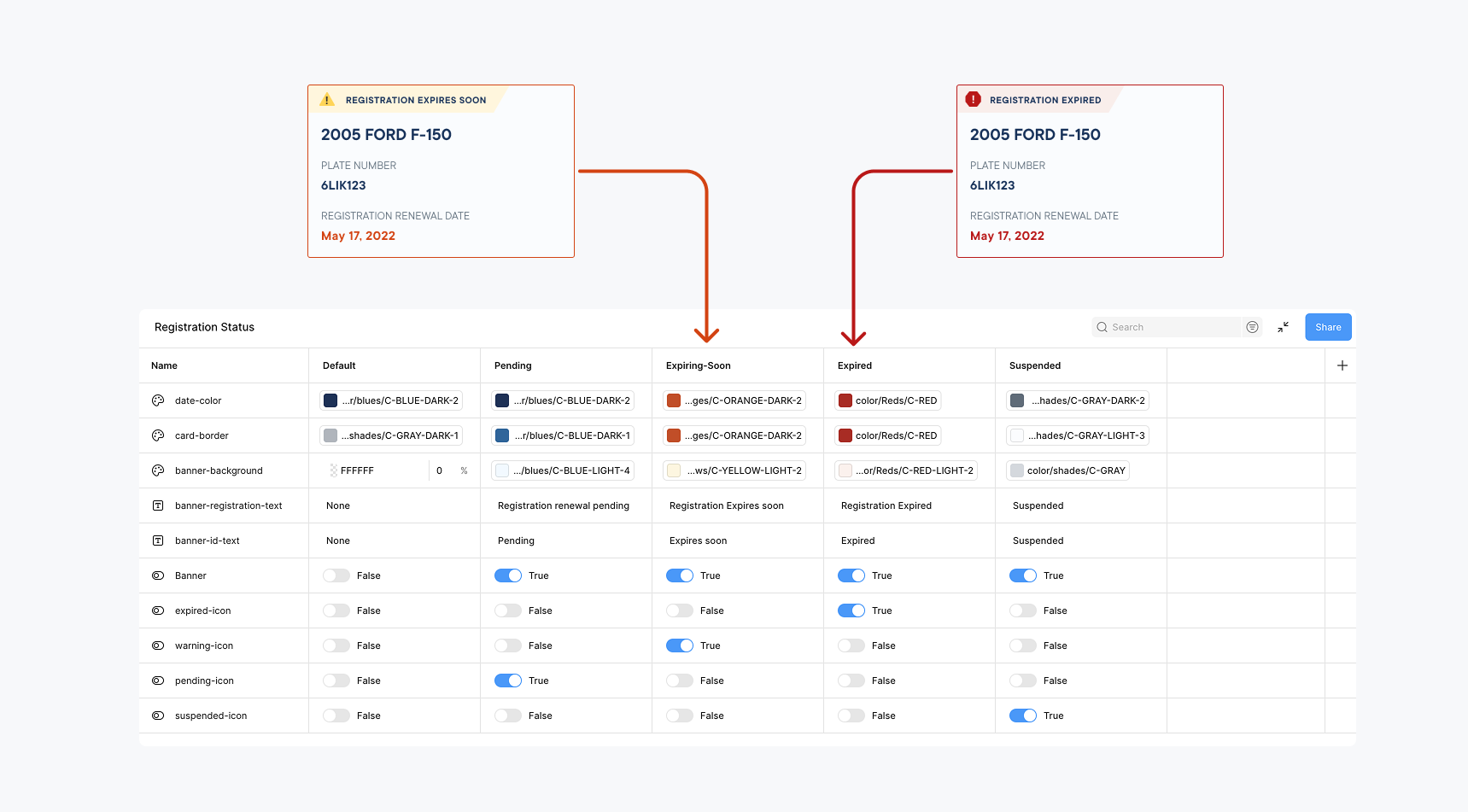Toggle warning-icon for Expiring-Soon
The image size is (1468, 812).
point(680,646)
